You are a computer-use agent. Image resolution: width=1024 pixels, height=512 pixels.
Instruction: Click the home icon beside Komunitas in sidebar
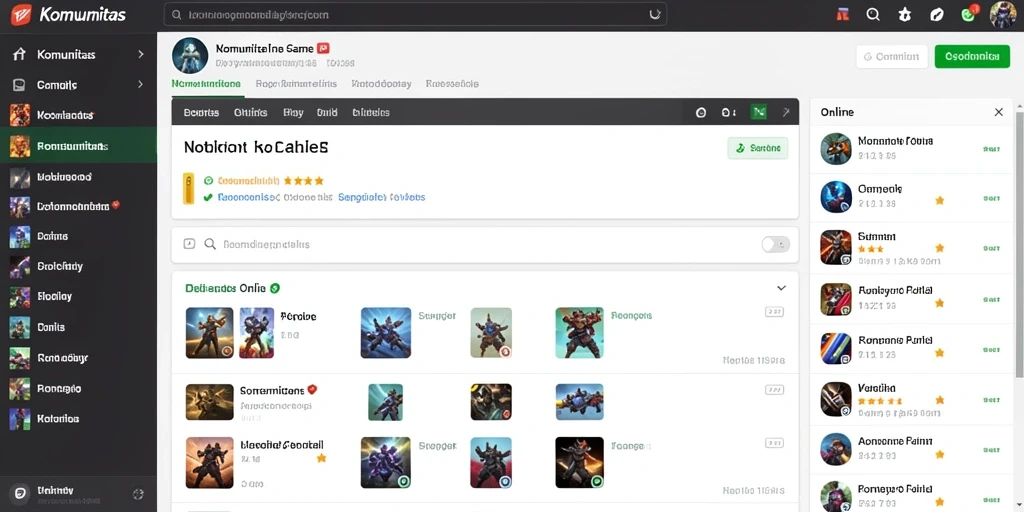pyautogui.click(x=19, y=54)
